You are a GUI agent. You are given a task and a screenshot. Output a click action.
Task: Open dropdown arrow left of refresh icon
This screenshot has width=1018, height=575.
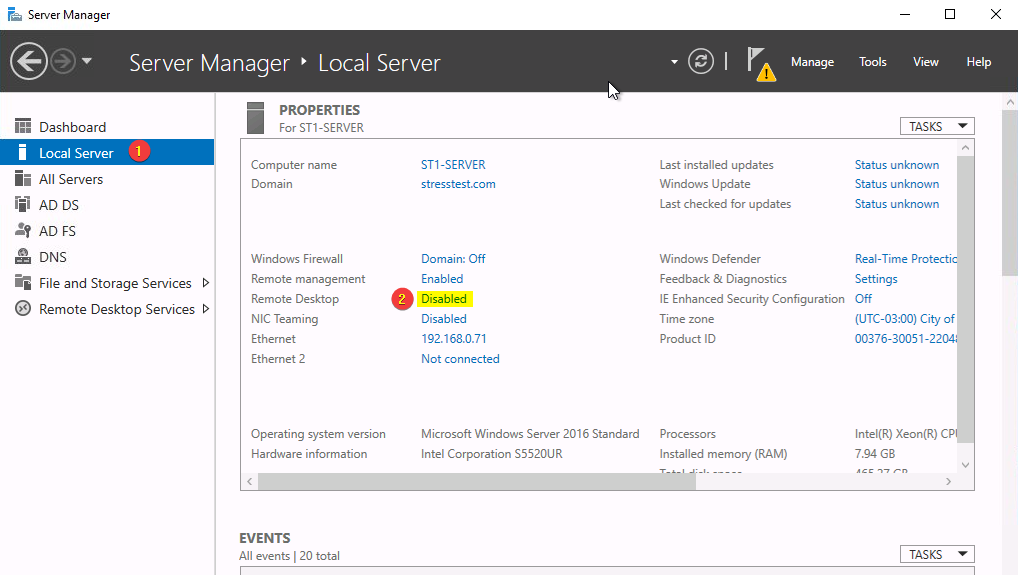tap(674, 62)
